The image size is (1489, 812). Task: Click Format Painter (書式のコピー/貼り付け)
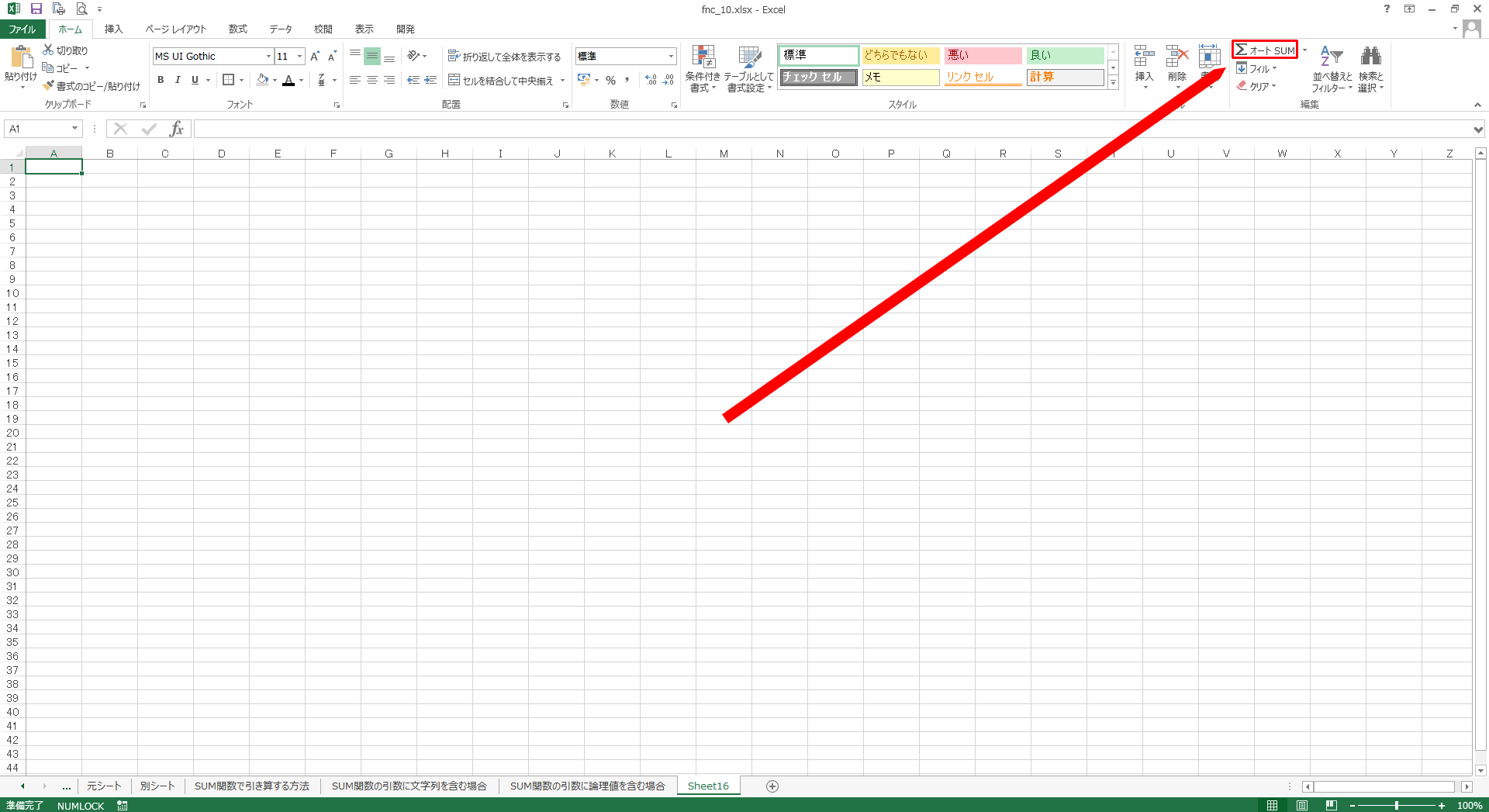pyautogui.click(x=92, y=86)
